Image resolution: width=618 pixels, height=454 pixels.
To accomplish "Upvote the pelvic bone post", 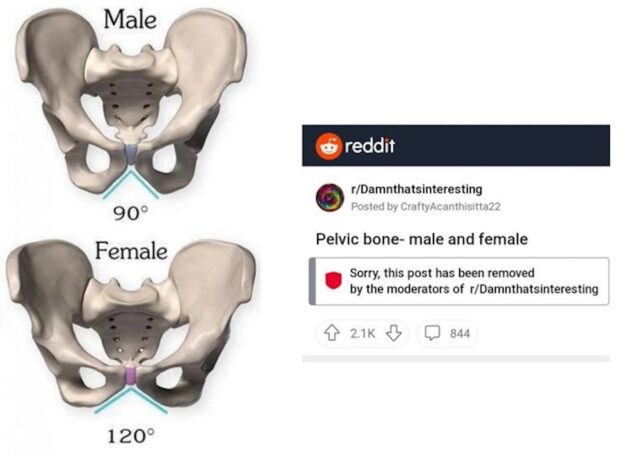I will (x=332, y=333).
